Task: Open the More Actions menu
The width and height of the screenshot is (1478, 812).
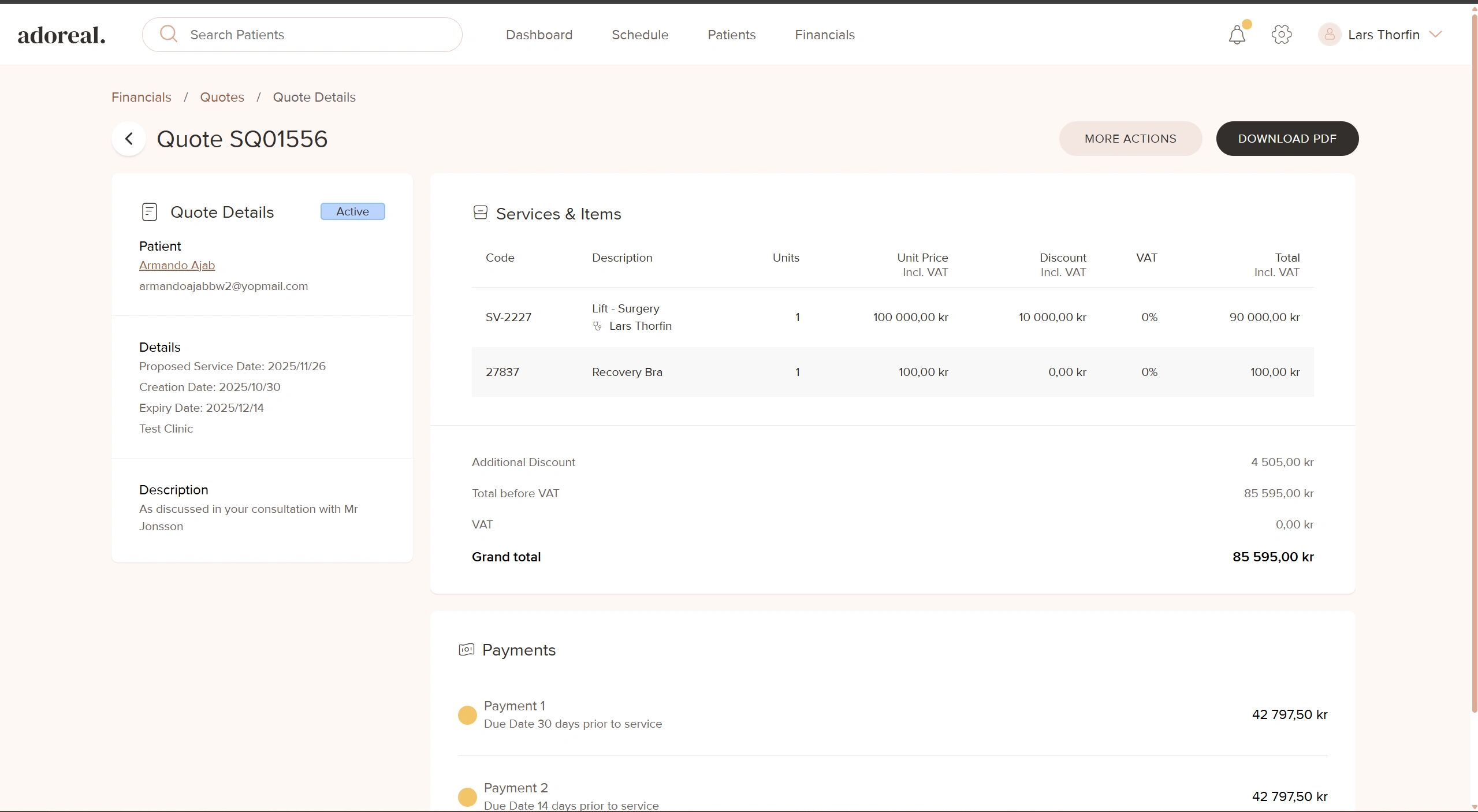Action: 1130,139
